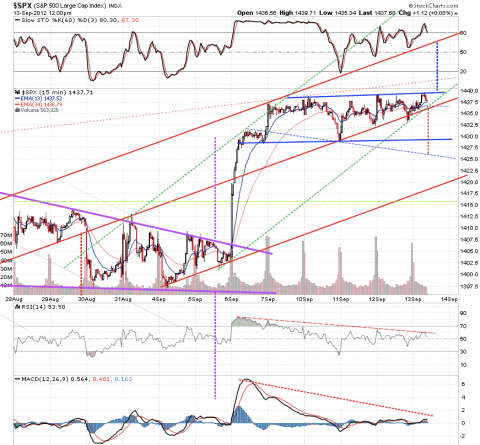Click the 1397.5 price axis label
480x445 pixels.
point(470,286)
